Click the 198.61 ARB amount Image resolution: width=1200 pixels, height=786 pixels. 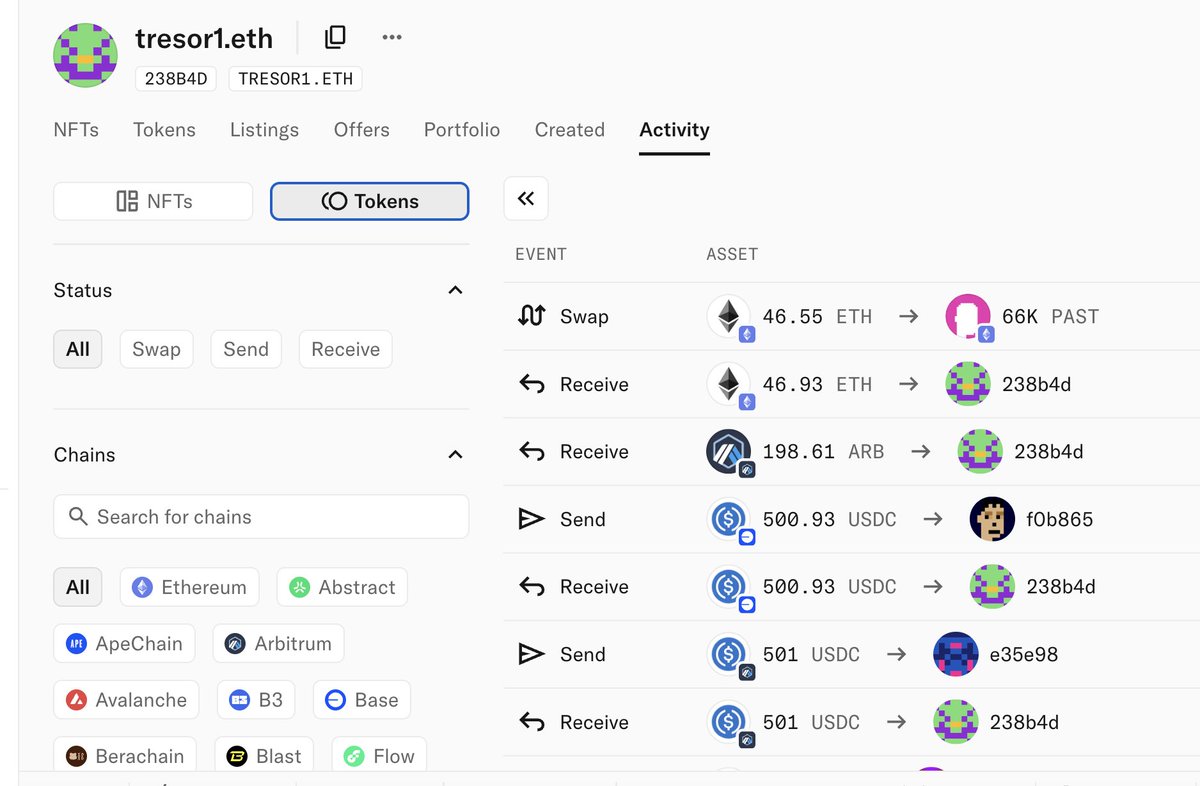pos(823,451)
